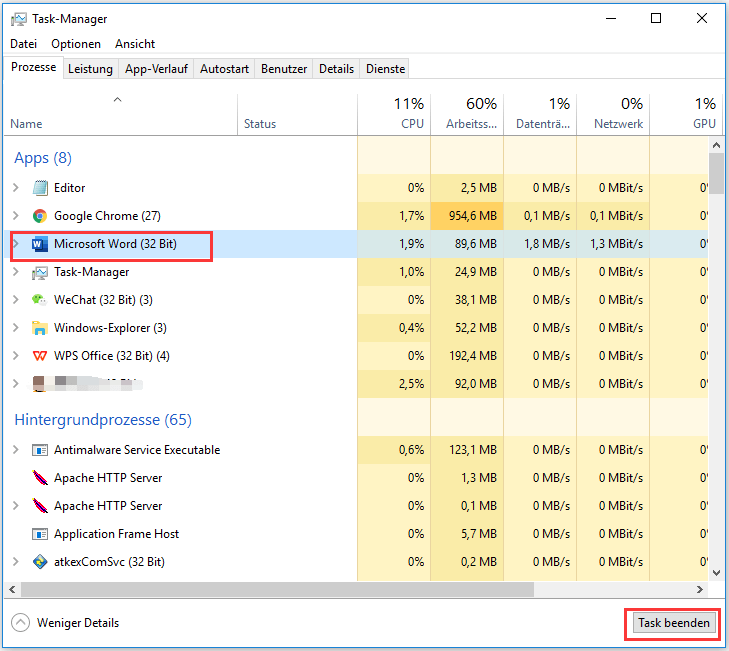Select the Application Frame Host row name
This screenshot has width=729, height=651.
click(116, 534)
